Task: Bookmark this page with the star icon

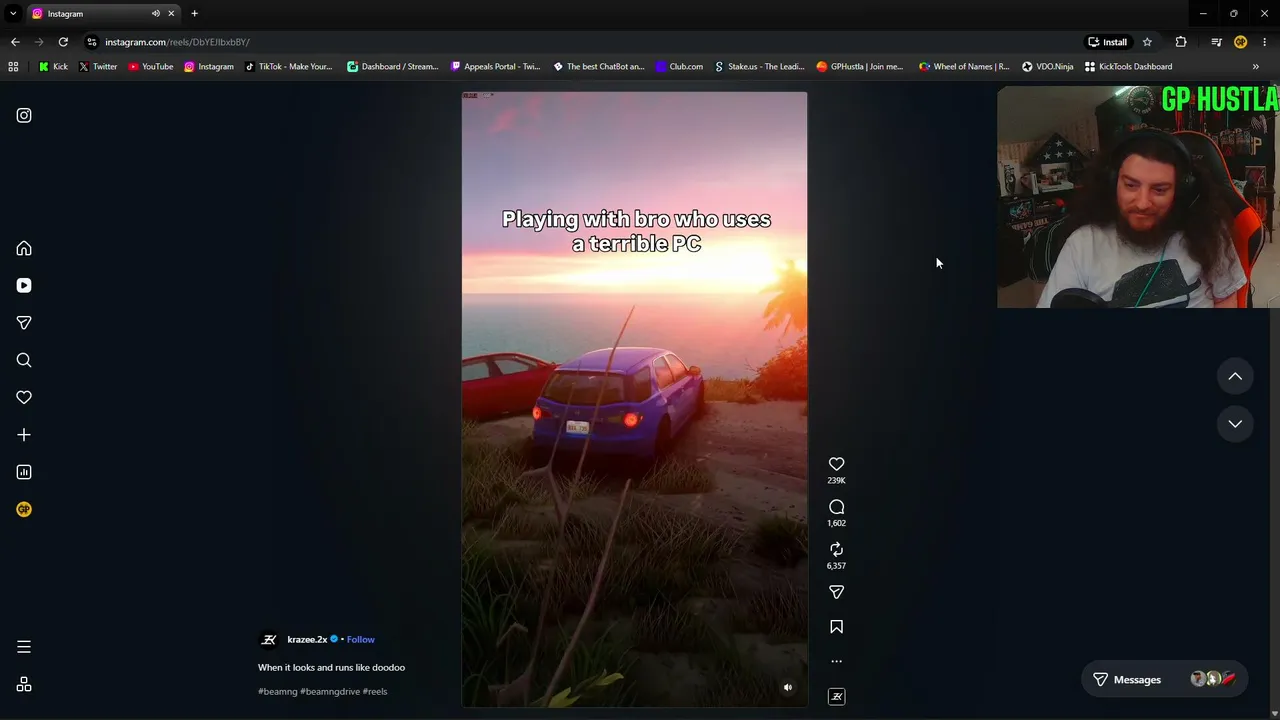Action: pos(1147,42)
